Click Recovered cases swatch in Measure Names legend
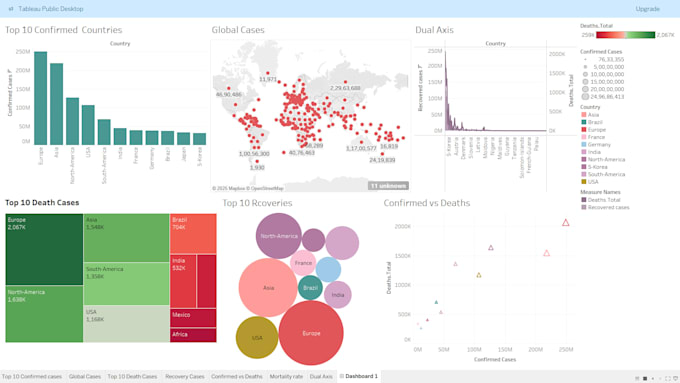This screenshot has height=383, width=680. pyautogui.click(x=584, y=207)
